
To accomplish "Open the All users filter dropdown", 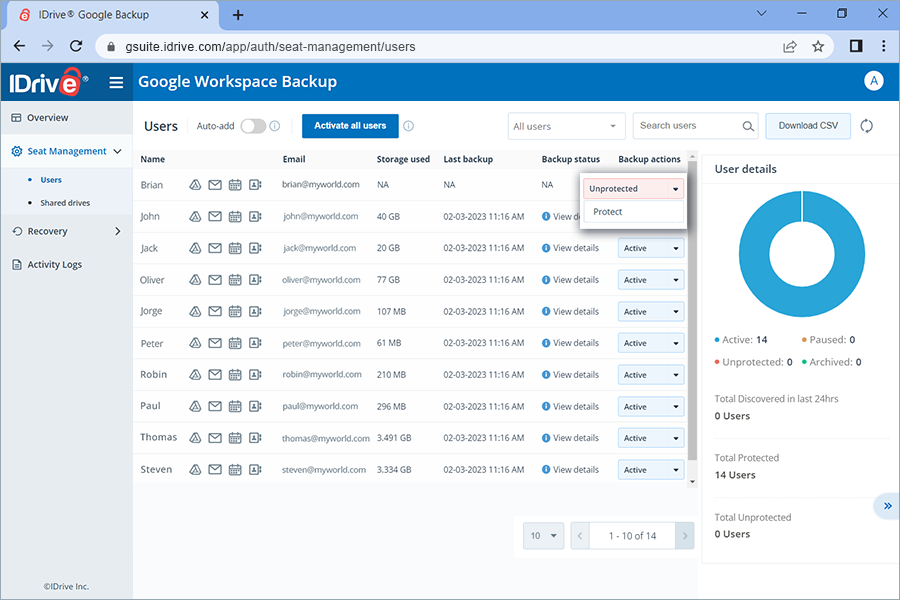I will [566, 126].
